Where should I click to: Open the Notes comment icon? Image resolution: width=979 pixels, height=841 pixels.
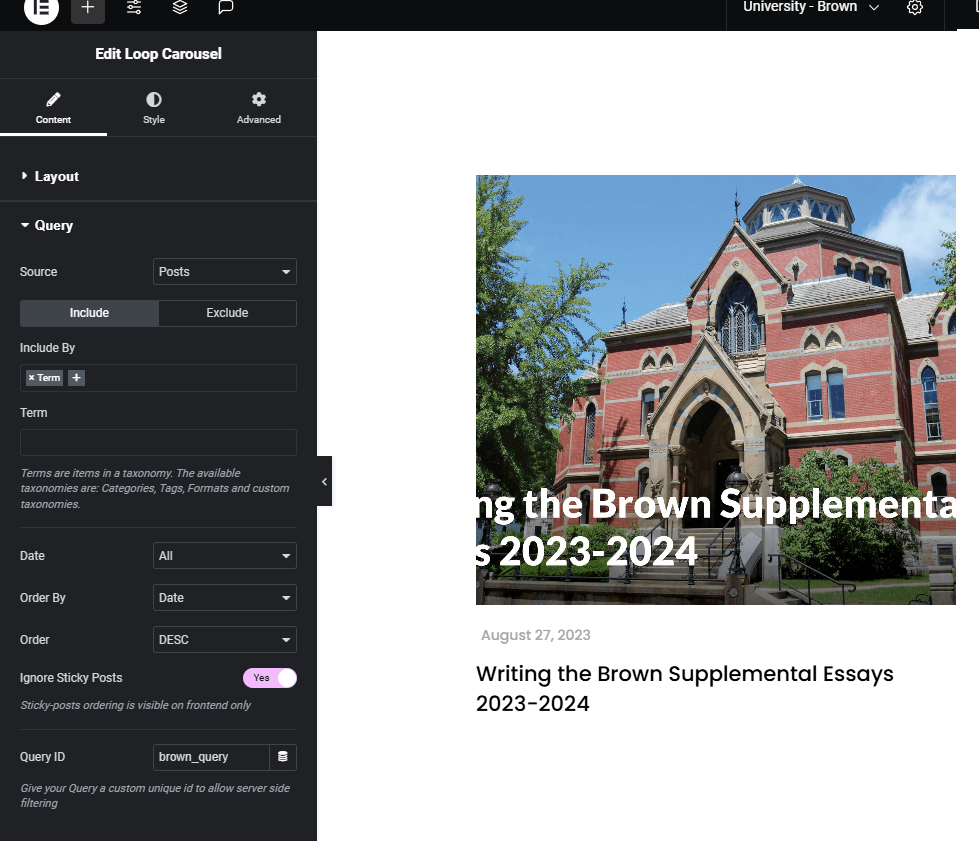[x=225, y=7]
